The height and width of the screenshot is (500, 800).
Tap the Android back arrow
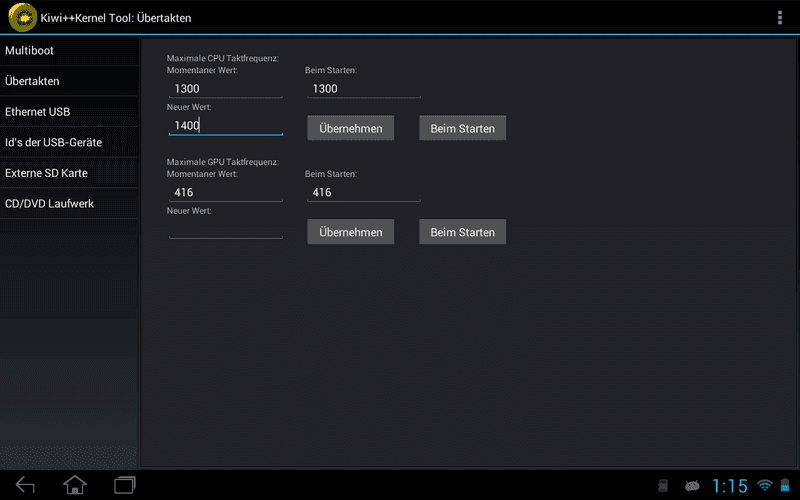(x=25, y=485)
